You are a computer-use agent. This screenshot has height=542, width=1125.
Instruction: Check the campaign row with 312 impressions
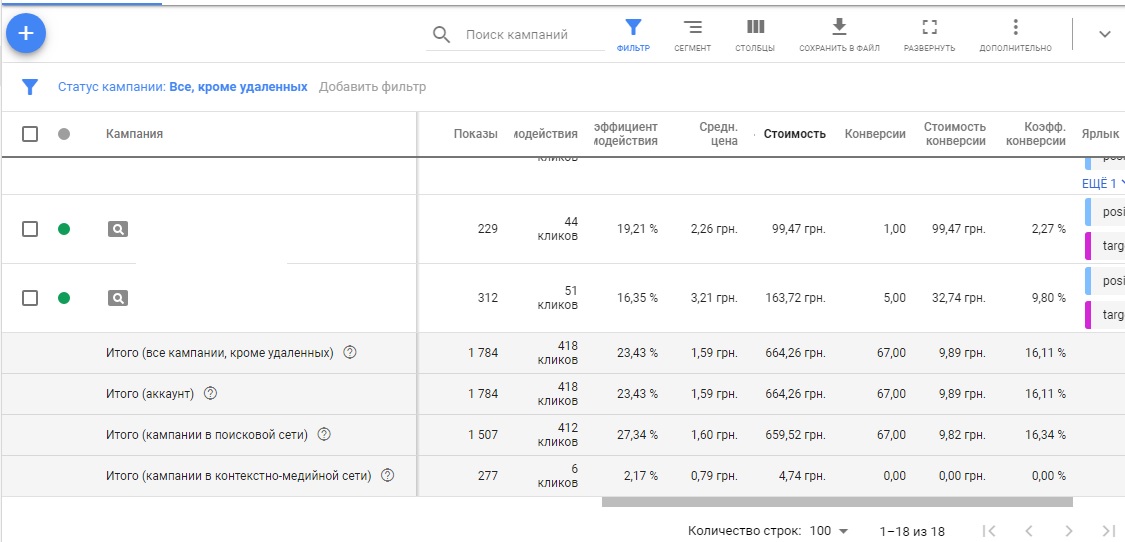(x=29, y=298)
